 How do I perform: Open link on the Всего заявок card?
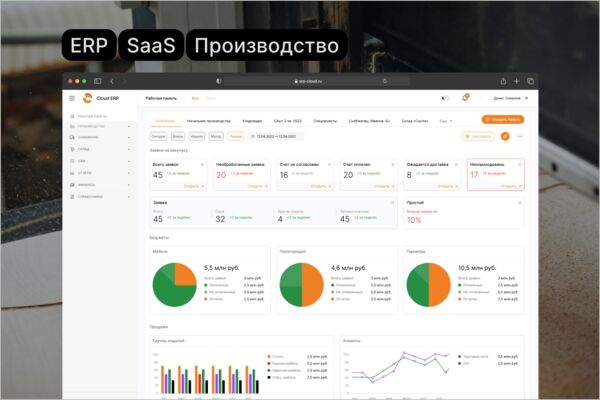coord(194,186)
